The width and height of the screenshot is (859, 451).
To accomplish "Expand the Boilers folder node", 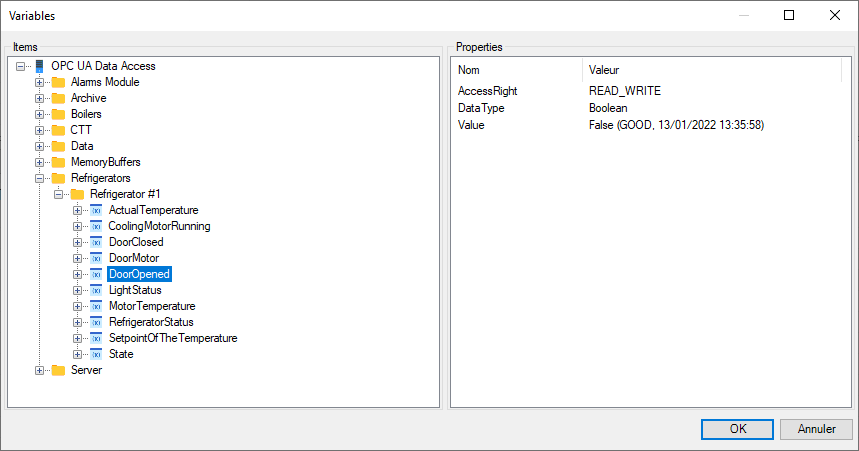I will coord(40,114).
